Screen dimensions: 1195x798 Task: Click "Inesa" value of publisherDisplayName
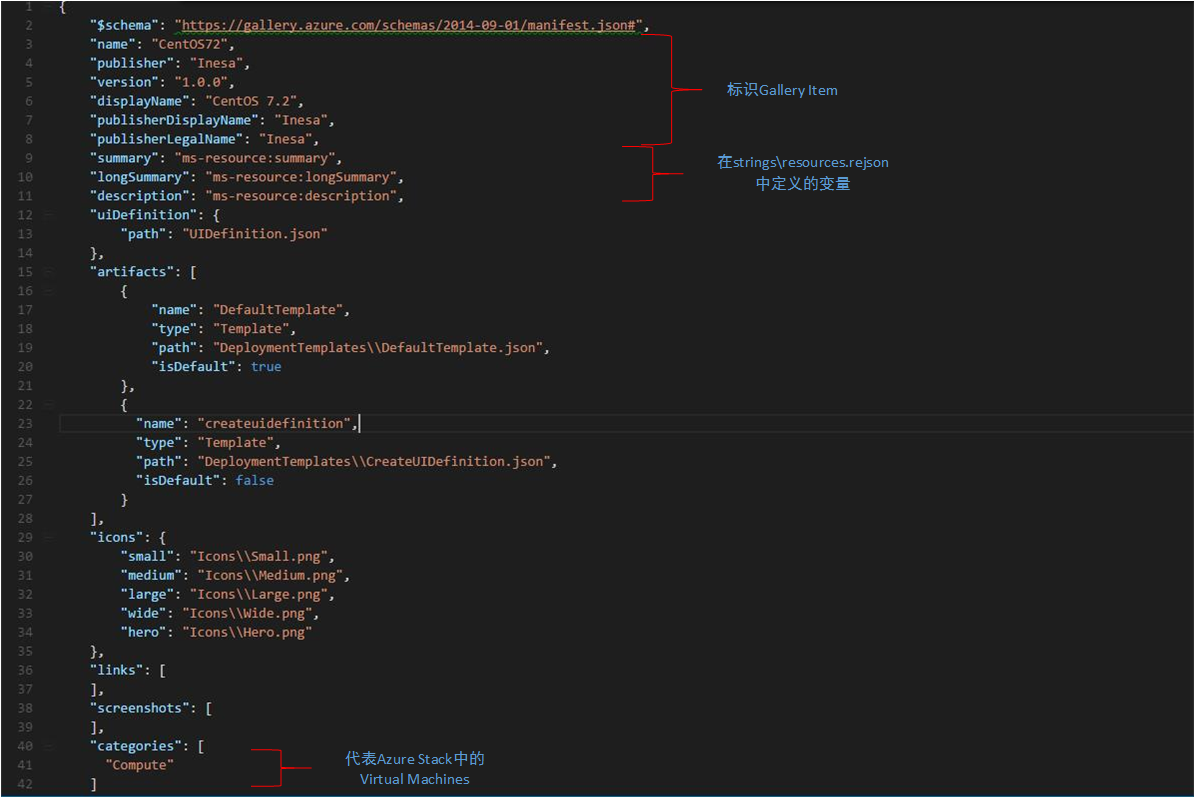(x=301, y=120)
